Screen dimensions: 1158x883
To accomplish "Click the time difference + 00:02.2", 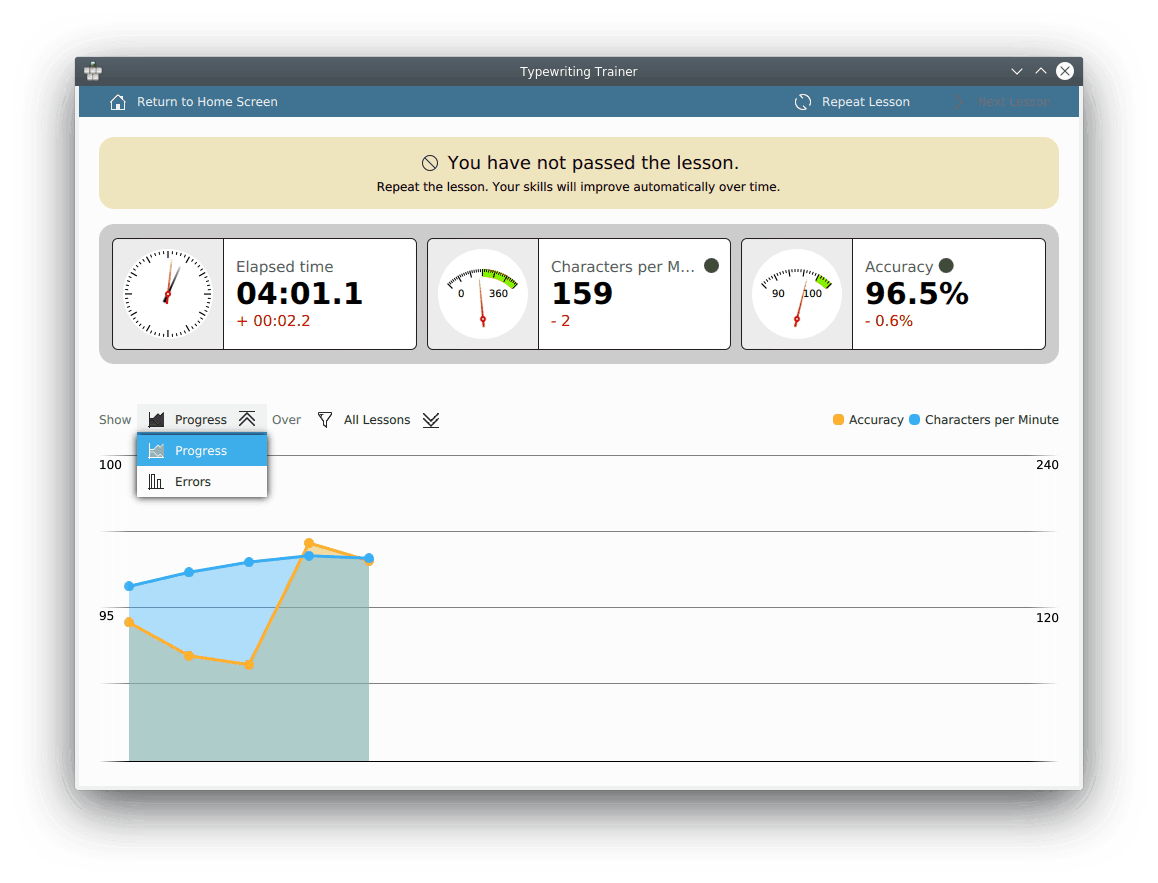I will tap(273, 321).
